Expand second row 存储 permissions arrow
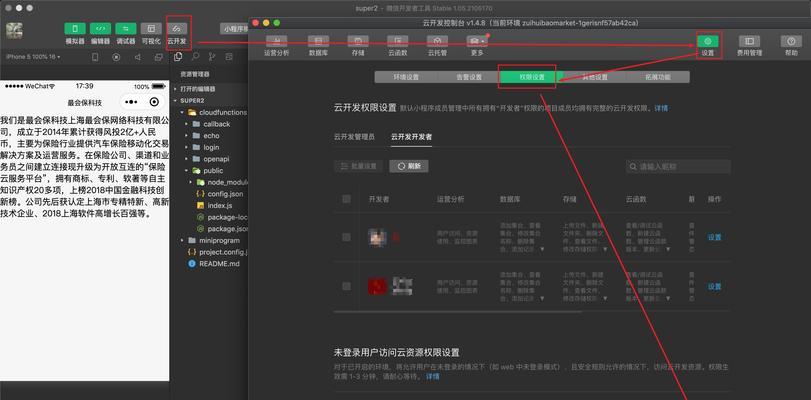 point(605,299)
